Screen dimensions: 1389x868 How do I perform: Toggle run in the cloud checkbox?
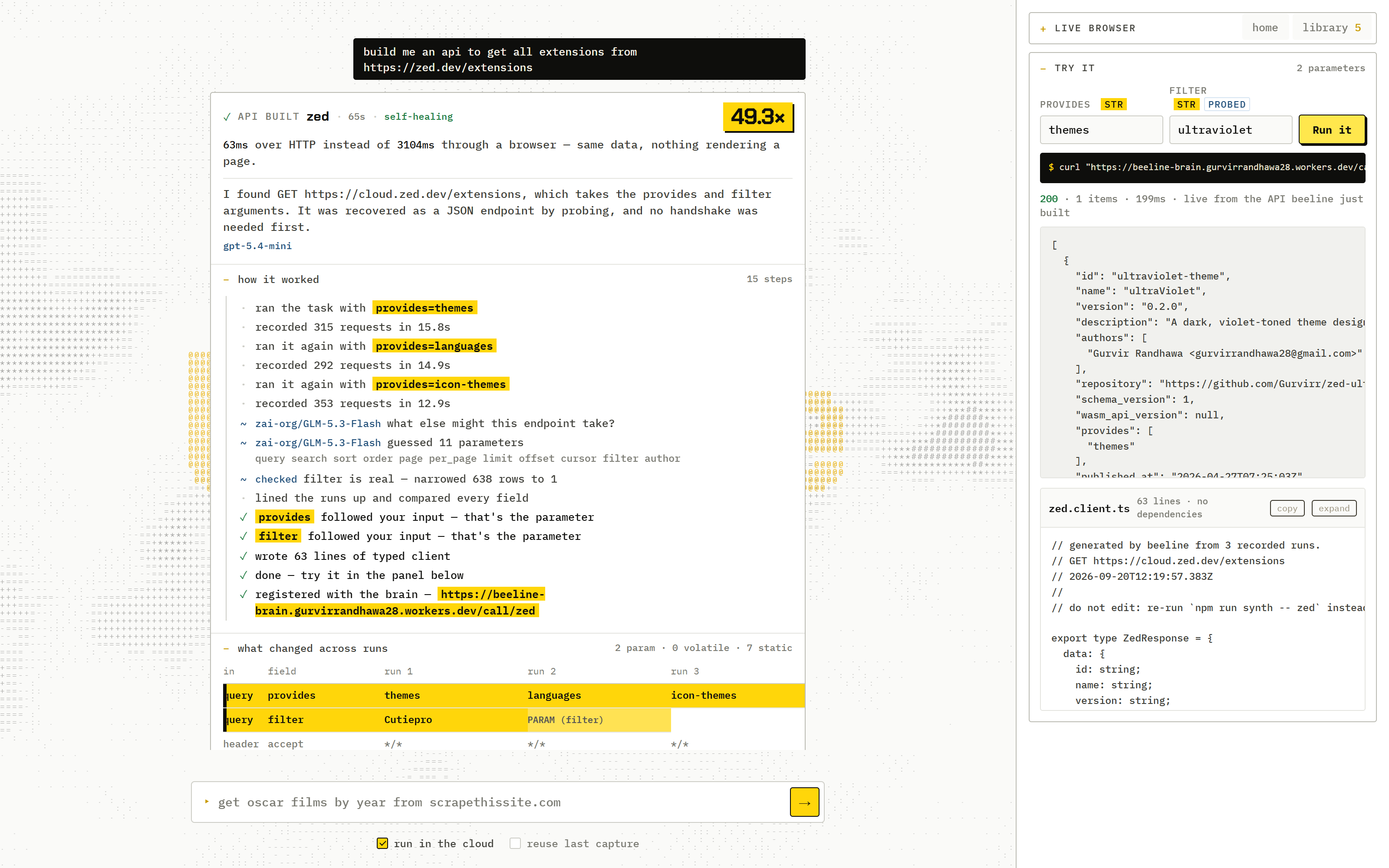click(382, 843)
